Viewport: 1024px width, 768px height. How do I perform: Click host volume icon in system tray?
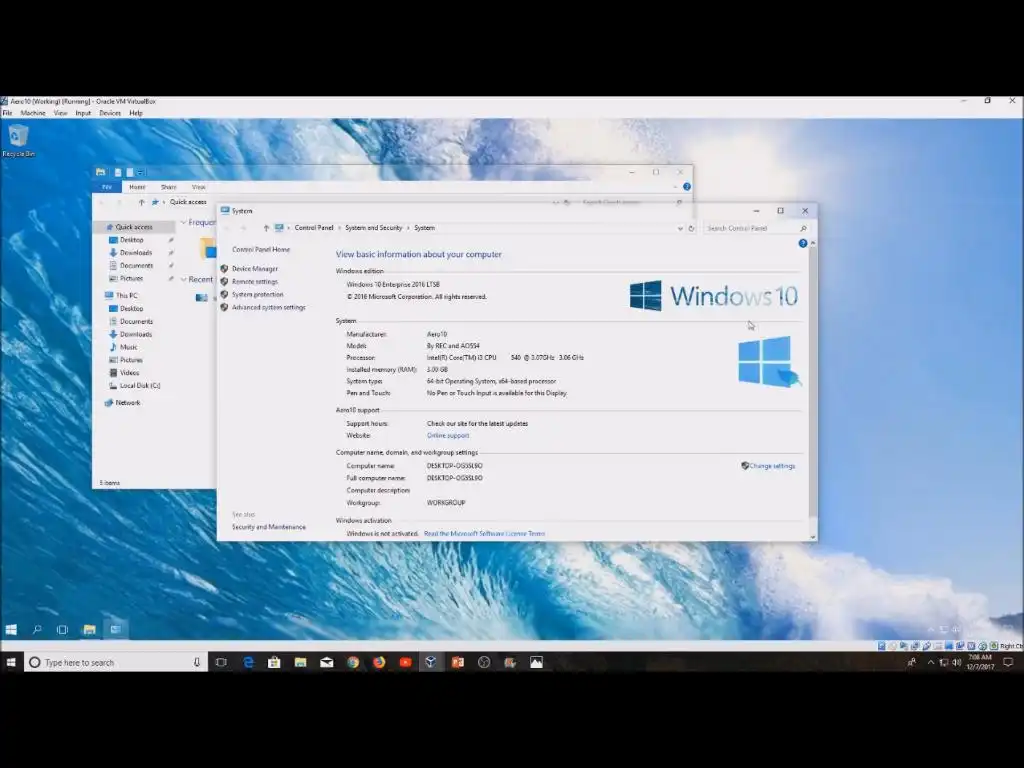(x=956, y=662)
